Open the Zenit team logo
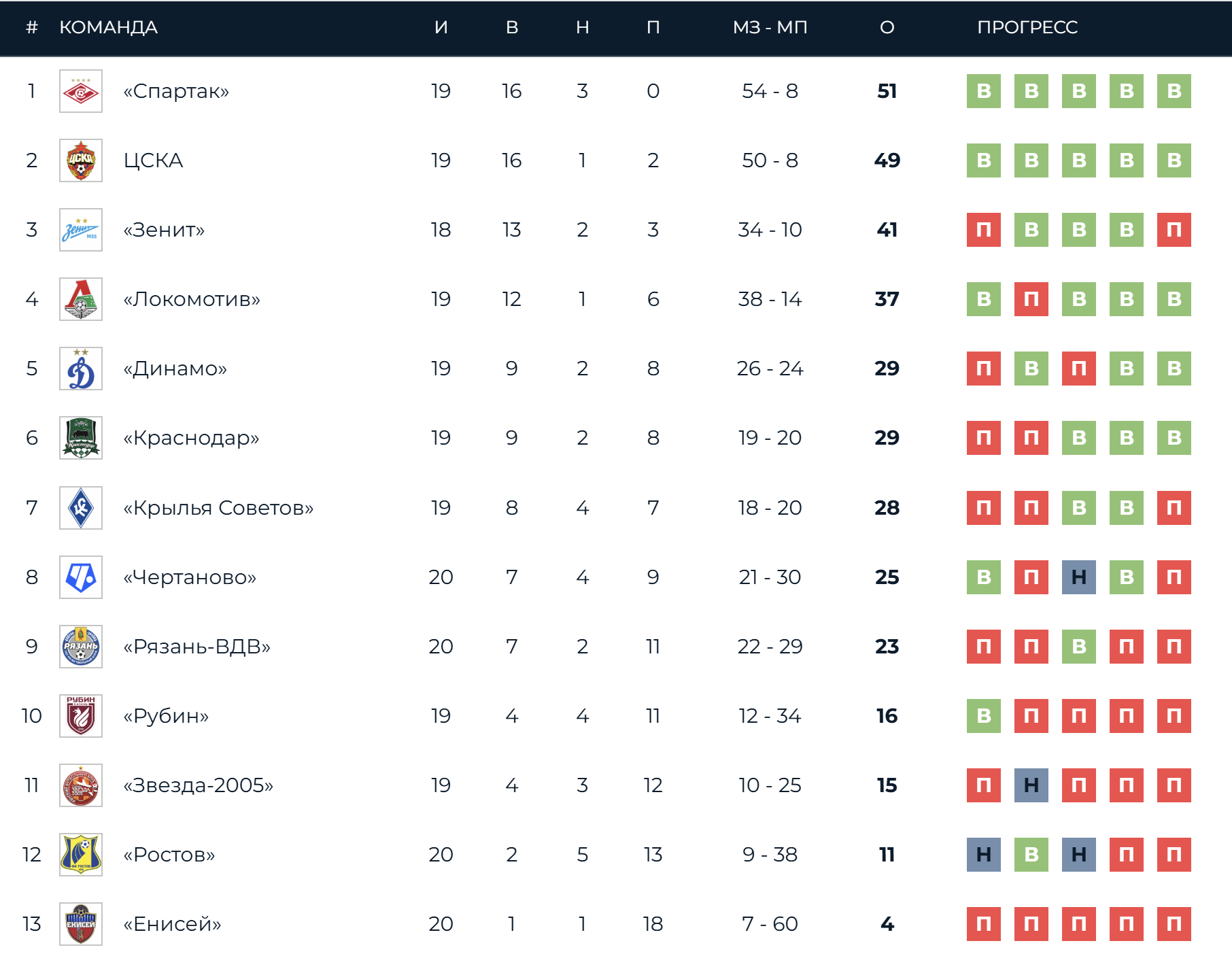 [x=81, y=230]
